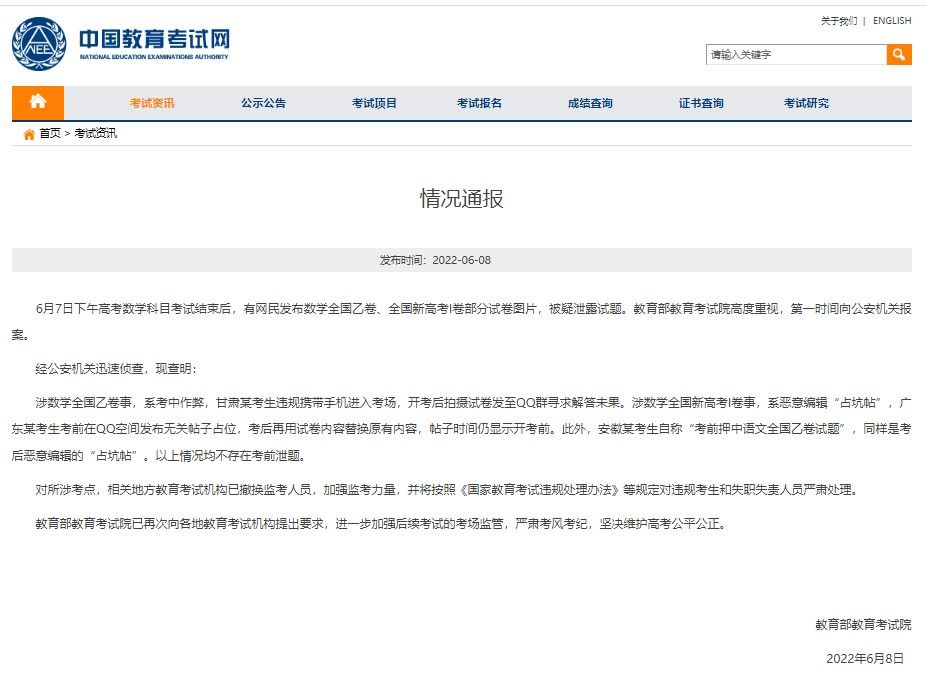The width and height of the screenshot is (927, 685).
Task: Click the orange search magnifier button
Action: tap(899, 54)
